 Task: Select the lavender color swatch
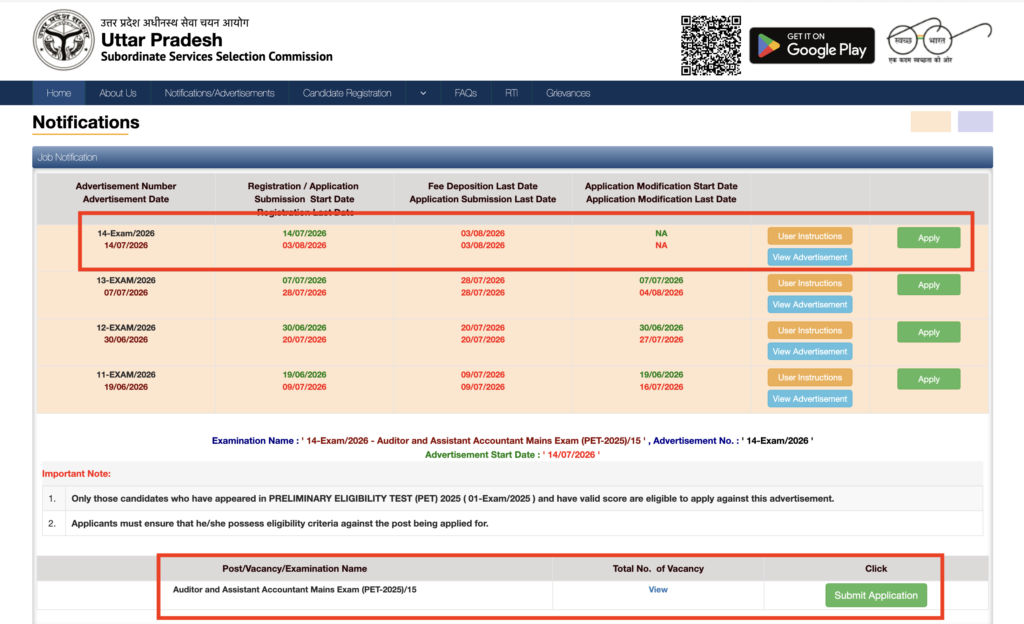pyautogui.click(x=975, y=121)
